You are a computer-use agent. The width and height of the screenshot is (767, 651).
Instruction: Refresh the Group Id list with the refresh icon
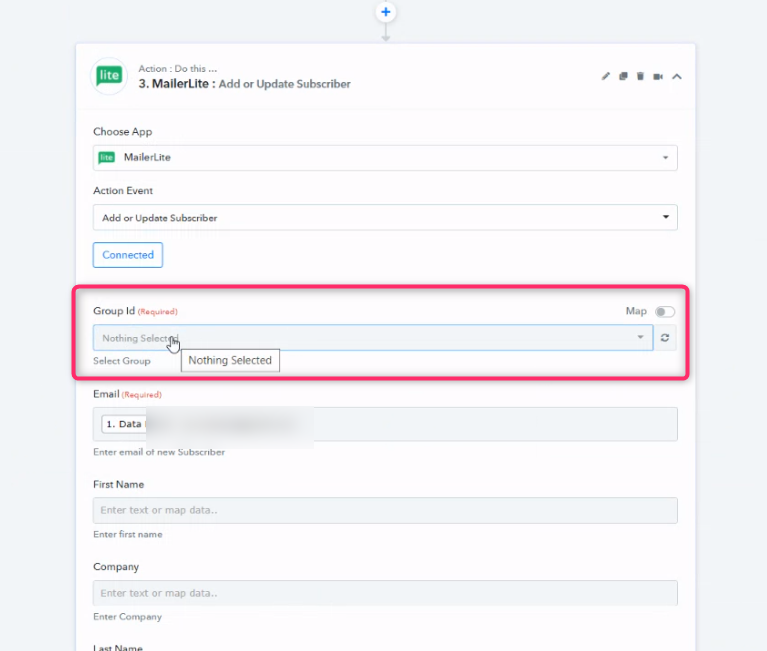(665, 337)
